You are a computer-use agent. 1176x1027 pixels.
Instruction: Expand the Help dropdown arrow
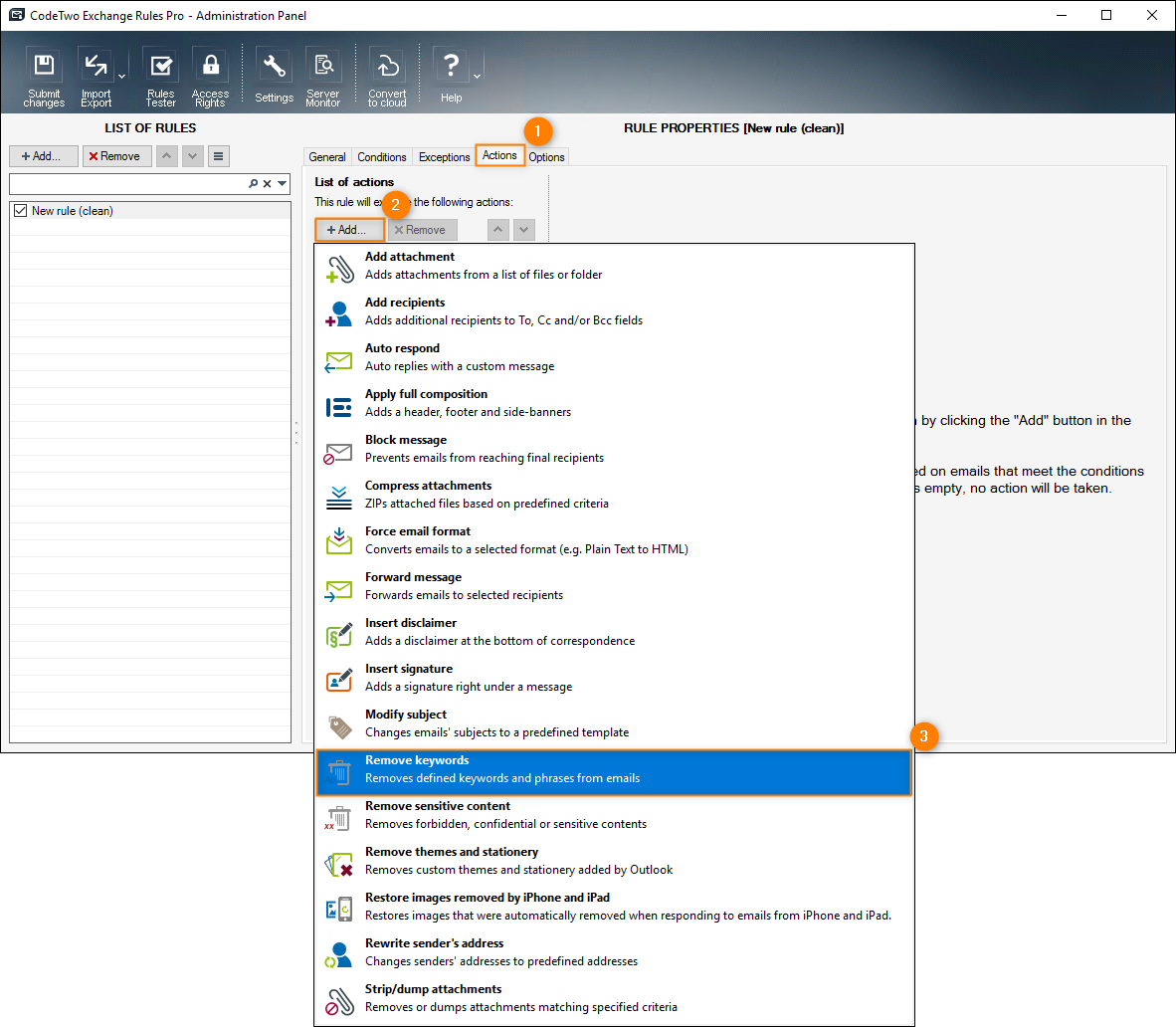(477, 77)
